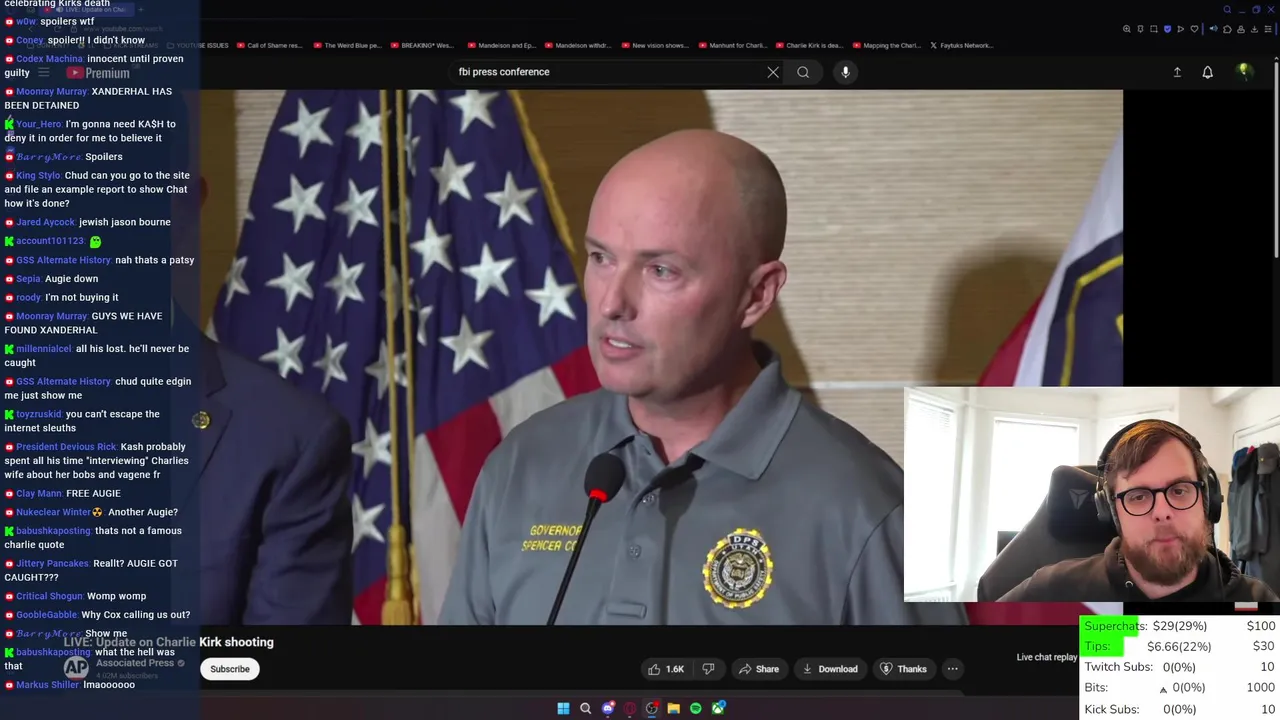
Task: Open 'Faytuks Network...' X bookmark tab
Action: tap(961, 45)
